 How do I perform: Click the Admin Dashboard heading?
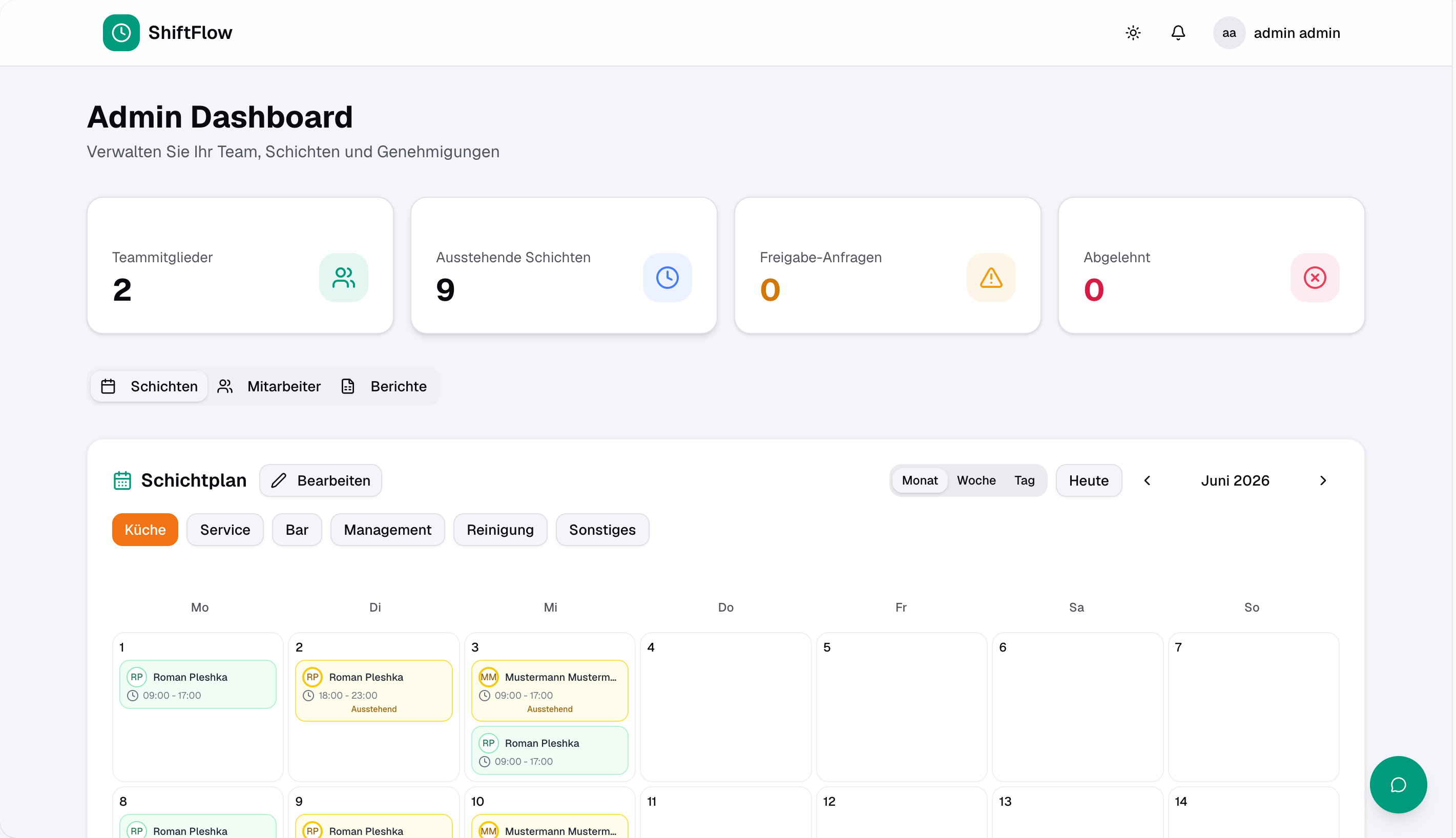pos(220,117)
